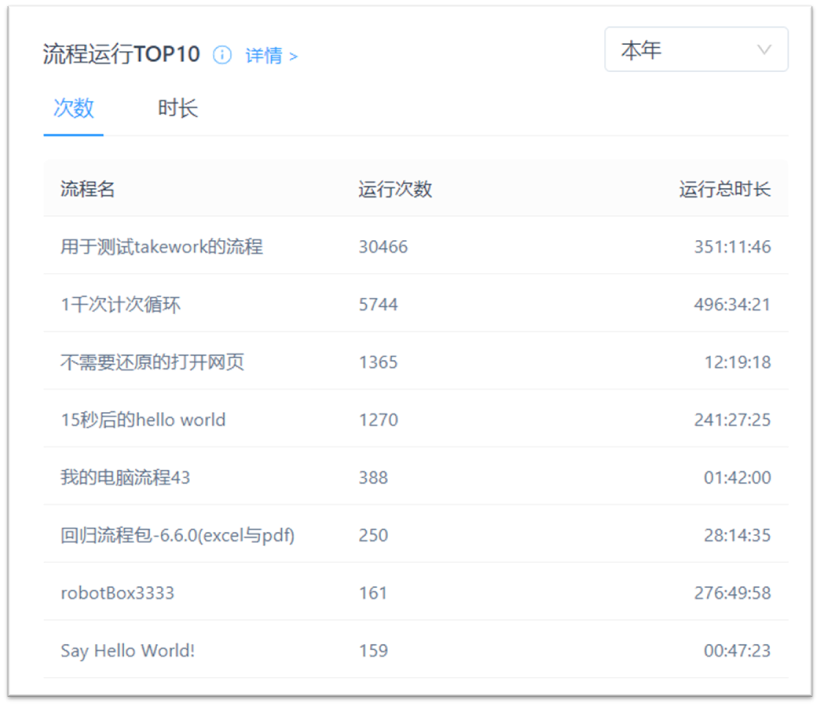Select the 1千次计次循环 process name
The height and width of the screenshot is (706, 820).
click(120, 304)
